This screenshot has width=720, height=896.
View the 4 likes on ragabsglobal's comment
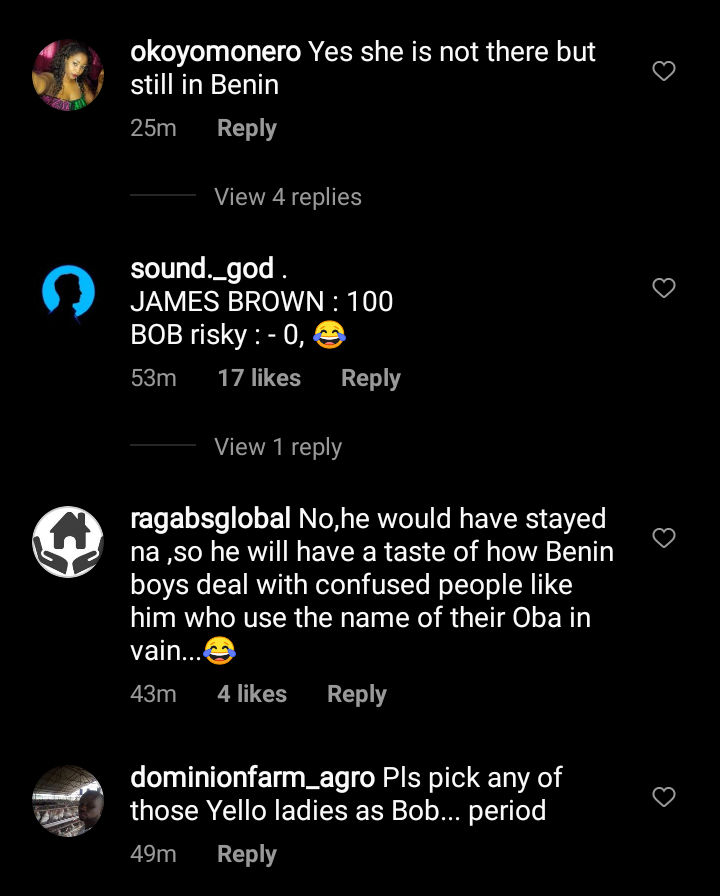(252, 695)
